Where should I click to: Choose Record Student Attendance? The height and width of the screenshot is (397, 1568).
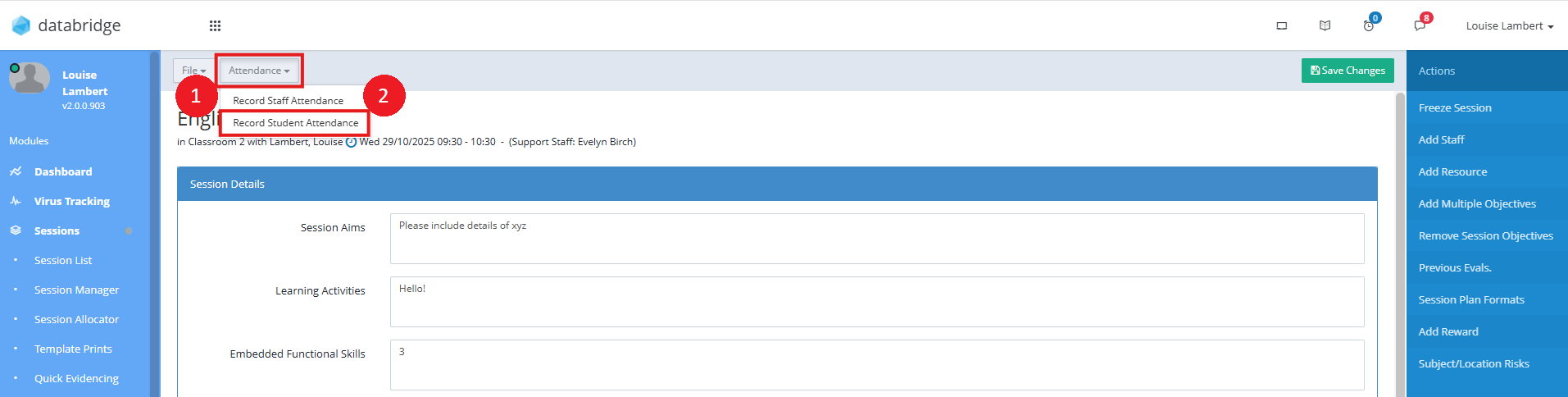point(296,123)
